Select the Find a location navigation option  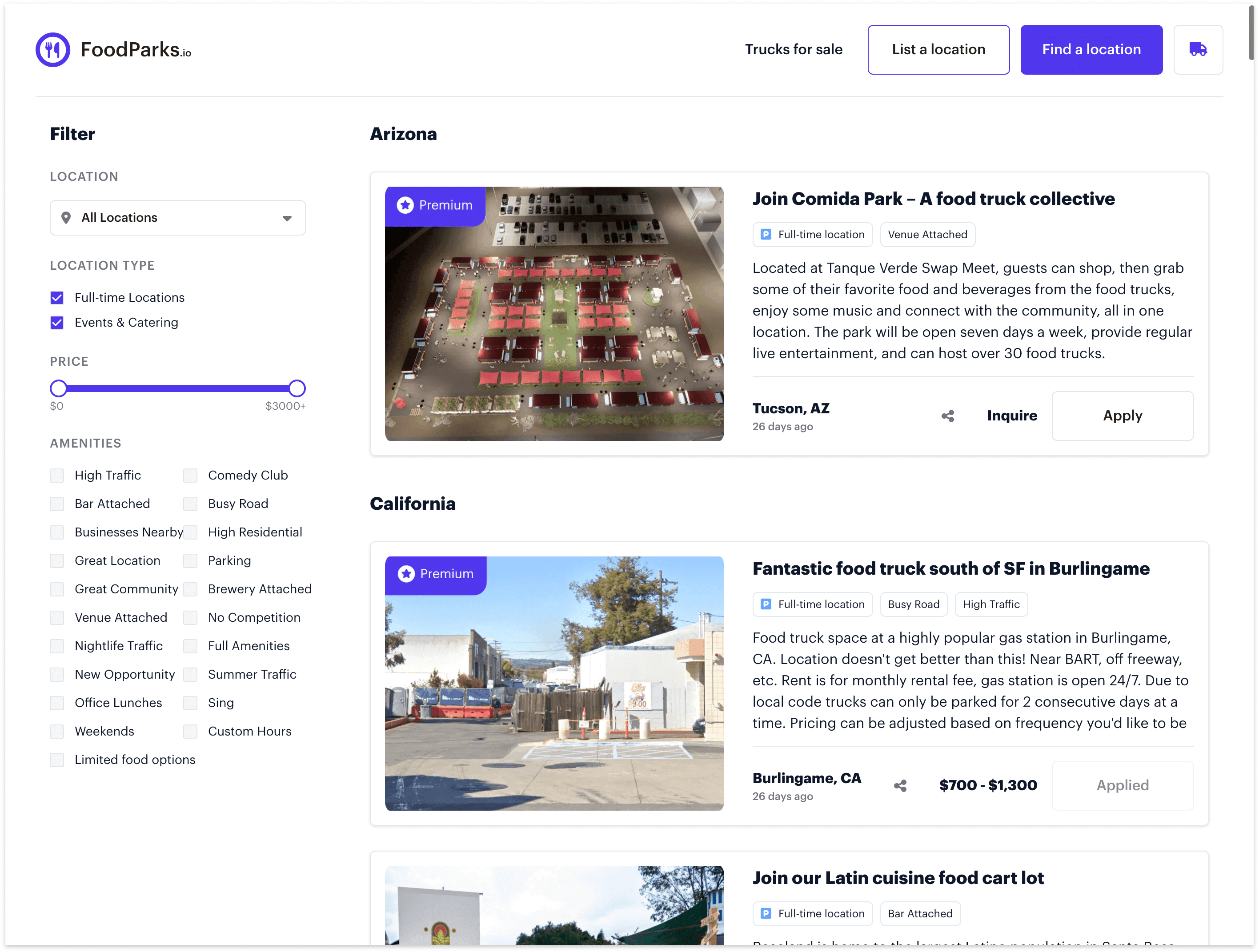pyautogui.click(x=1091, y=49)
